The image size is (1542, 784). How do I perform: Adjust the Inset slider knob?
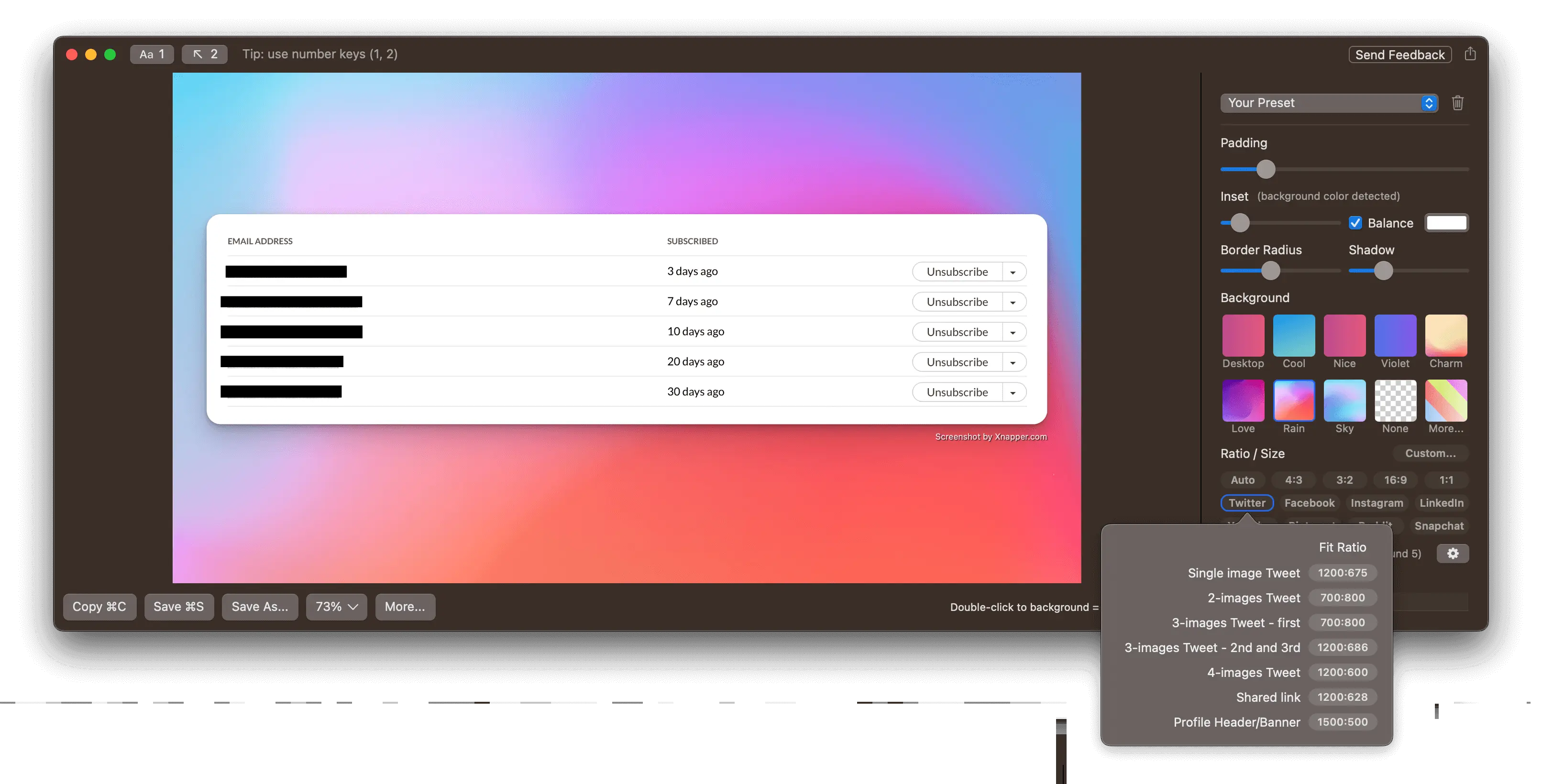click(1240, 223)
